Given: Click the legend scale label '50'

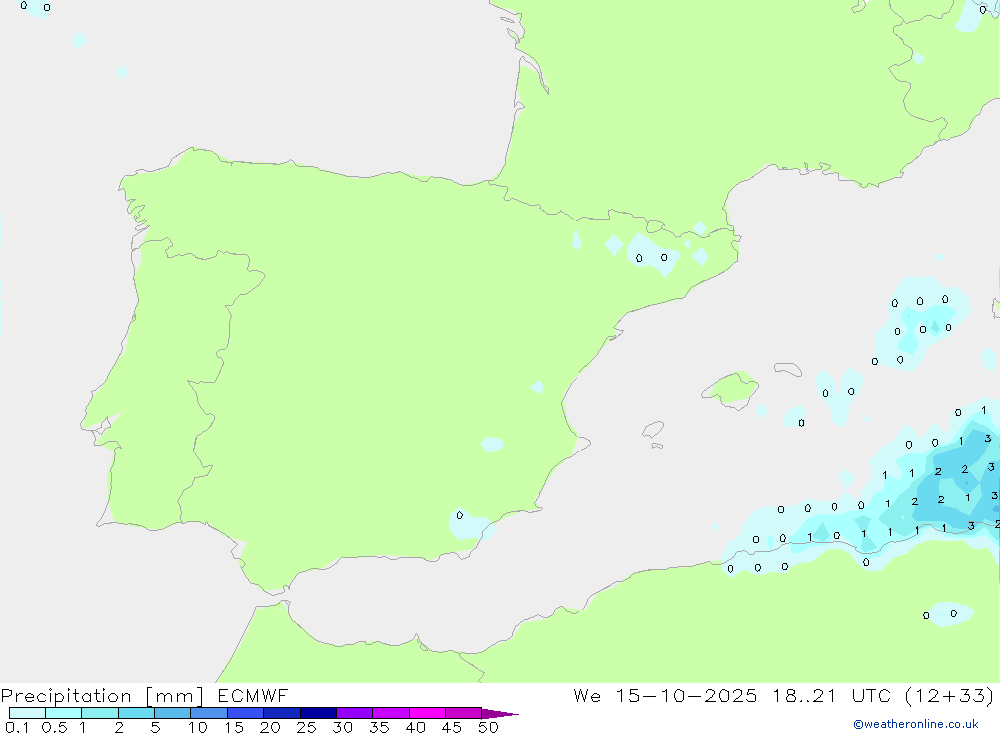Looking at the screenshot, I should (488, 727).
